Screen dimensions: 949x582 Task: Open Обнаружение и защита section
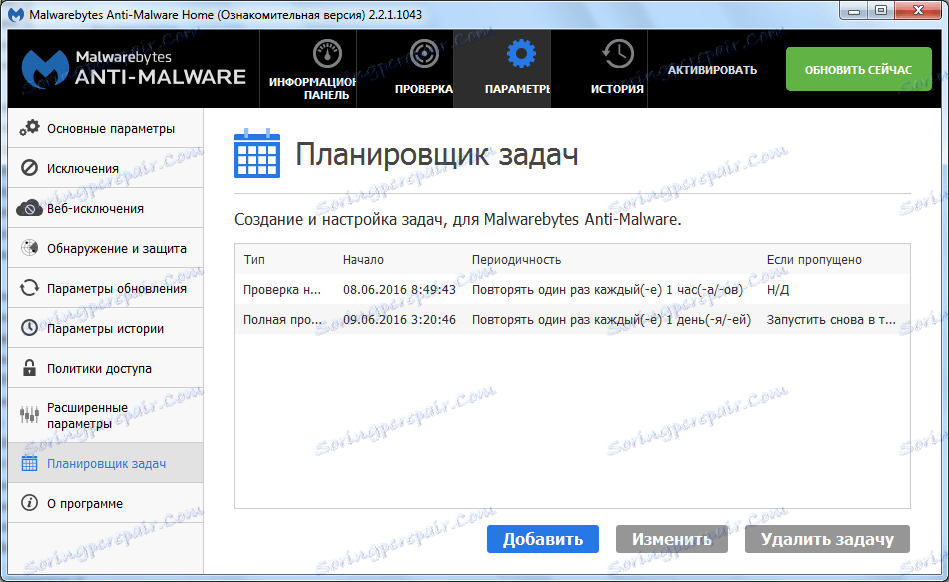106,247
